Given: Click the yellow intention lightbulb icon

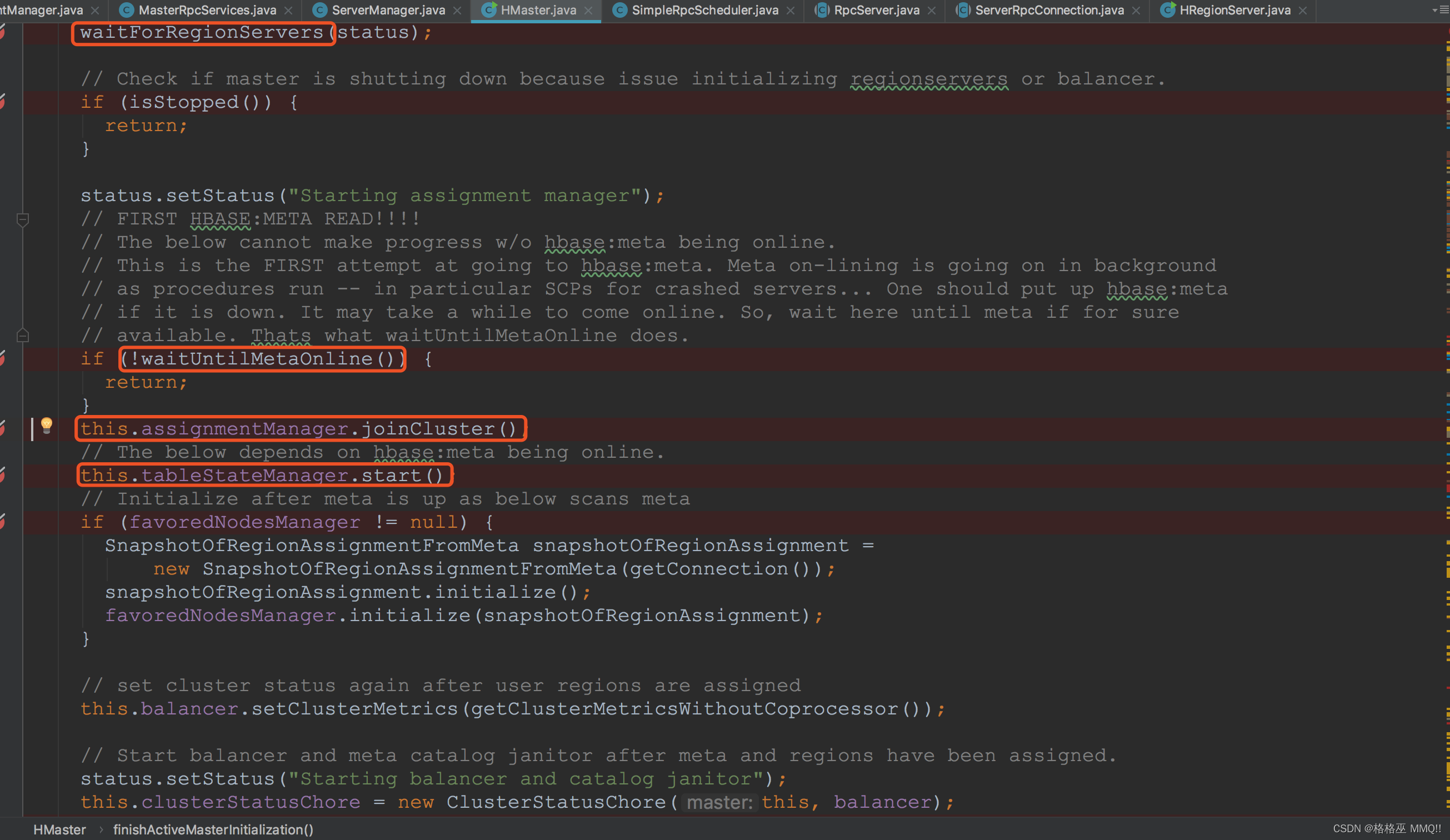Looking at the screenshot, I should 47,425.
